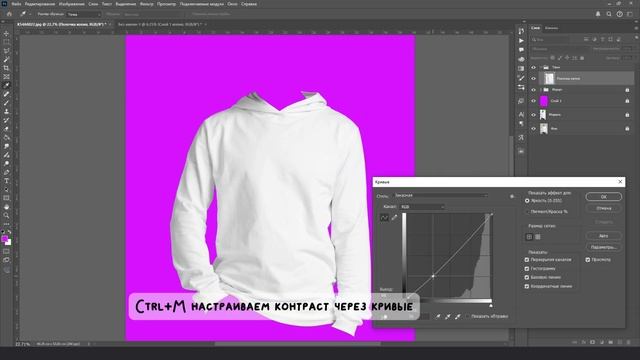Image resolution: width=640 pixels, height=360 pixels.
Task: Open the Comments panel icon
Action: tap(521, 50)
